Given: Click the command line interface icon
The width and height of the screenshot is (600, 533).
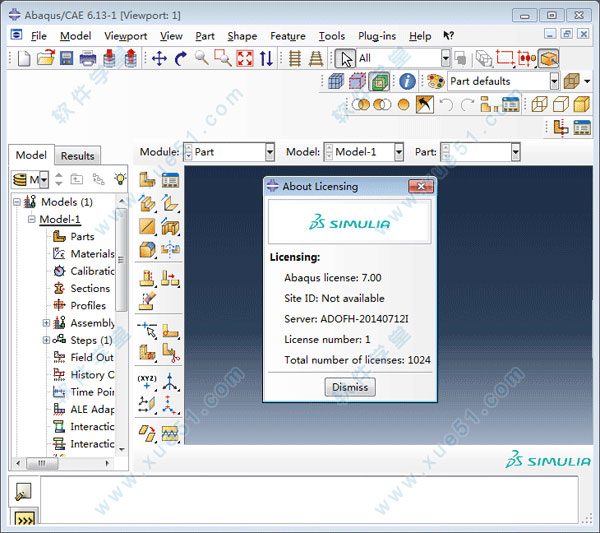Looking at the screenshot, I should point(25,520).
